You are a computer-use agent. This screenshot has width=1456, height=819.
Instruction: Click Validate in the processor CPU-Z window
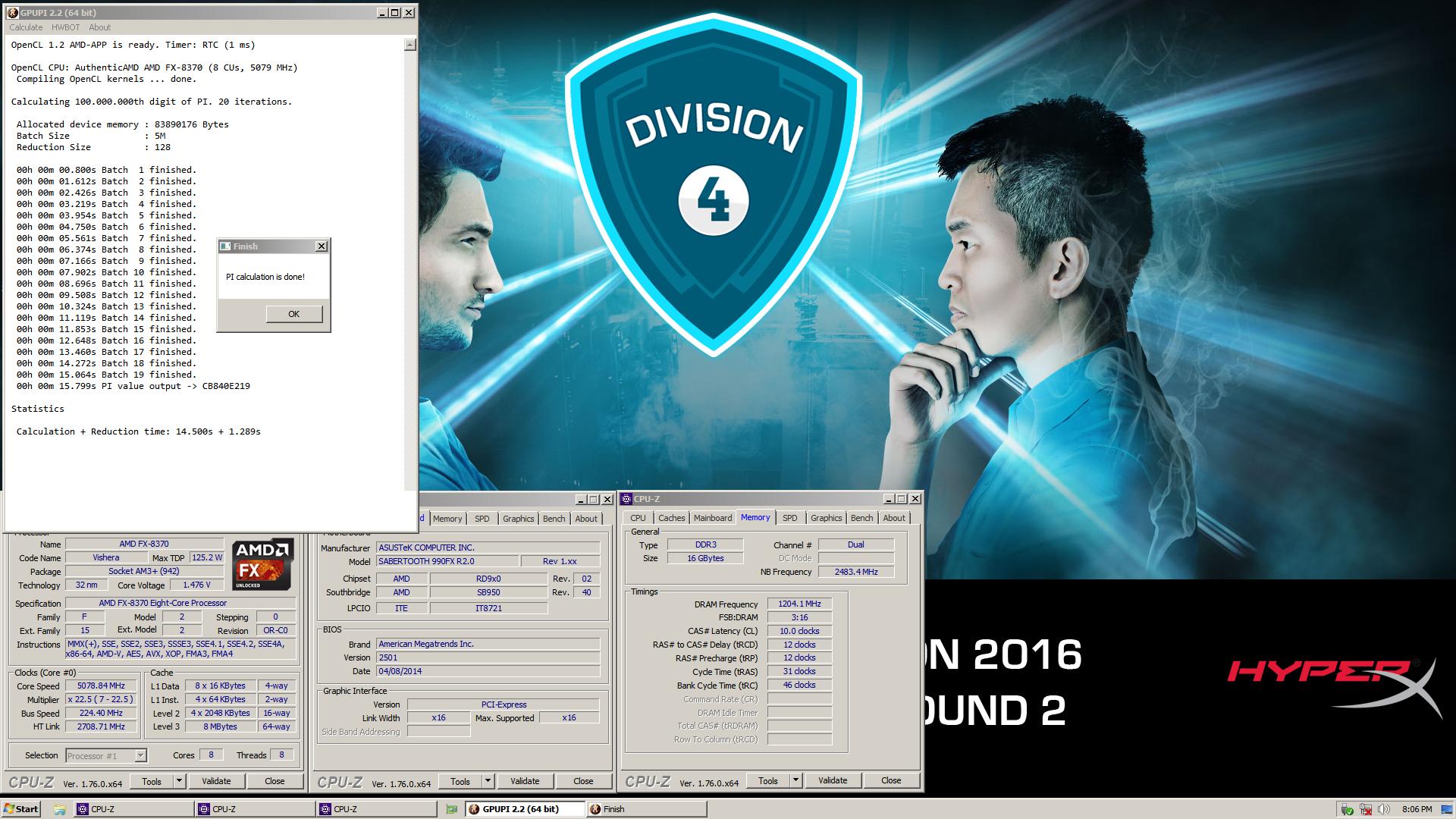(216, 781)
